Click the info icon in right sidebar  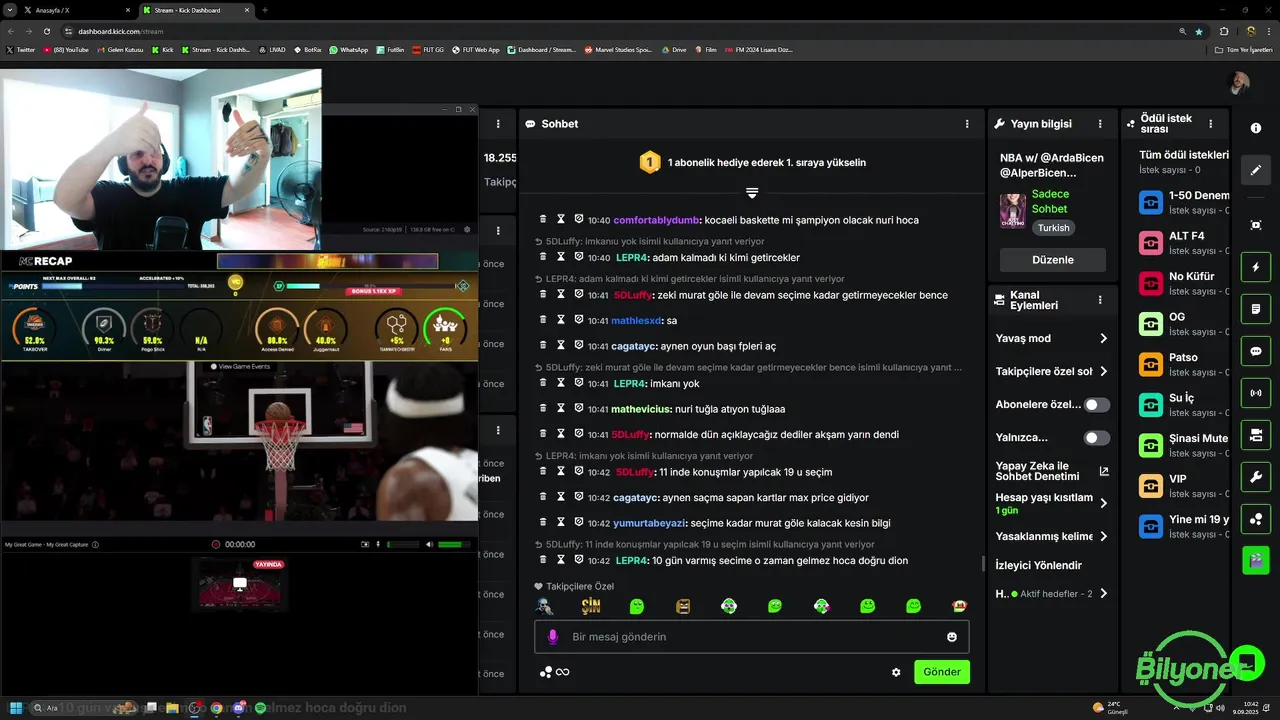click(x=1256, y=128)
